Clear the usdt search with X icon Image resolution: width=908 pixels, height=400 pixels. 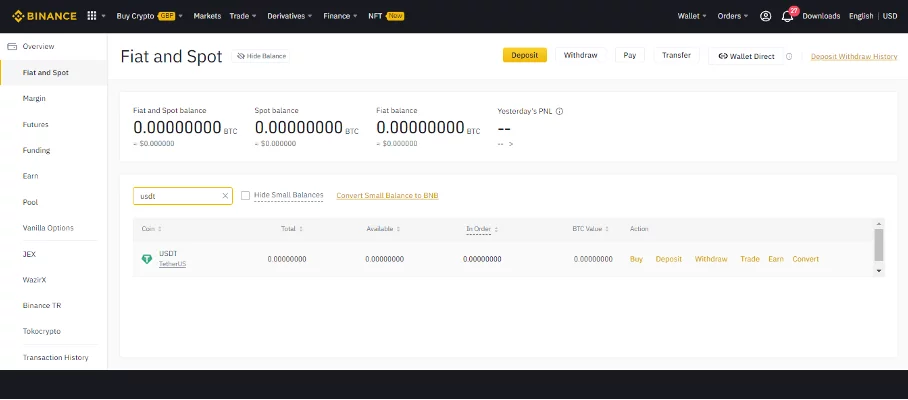pyautogui.click(x=225, y=196)
